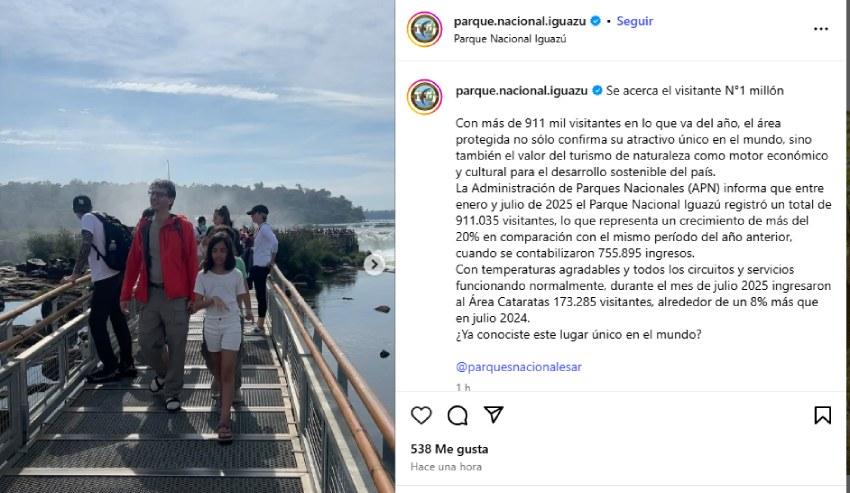Visit the @parquesnacionalesar mention
Viewport: 850px width, 493px height.
pyautogui.click(x=519, y=367)
